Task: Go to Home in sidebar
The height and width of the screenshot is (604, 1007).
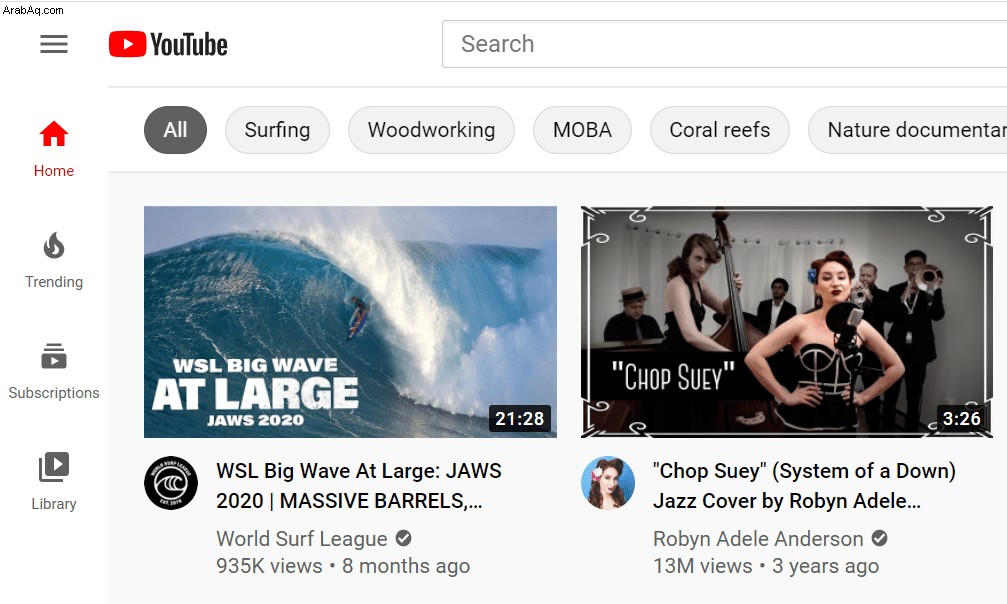Action: coord(54,150)
